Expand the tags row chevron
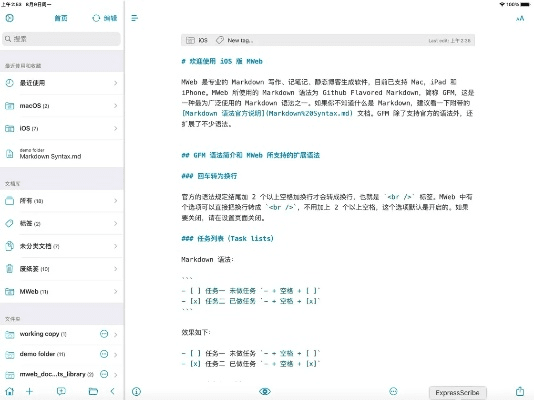The width and height of the screenshot is (534, 400). pos(116,224)
